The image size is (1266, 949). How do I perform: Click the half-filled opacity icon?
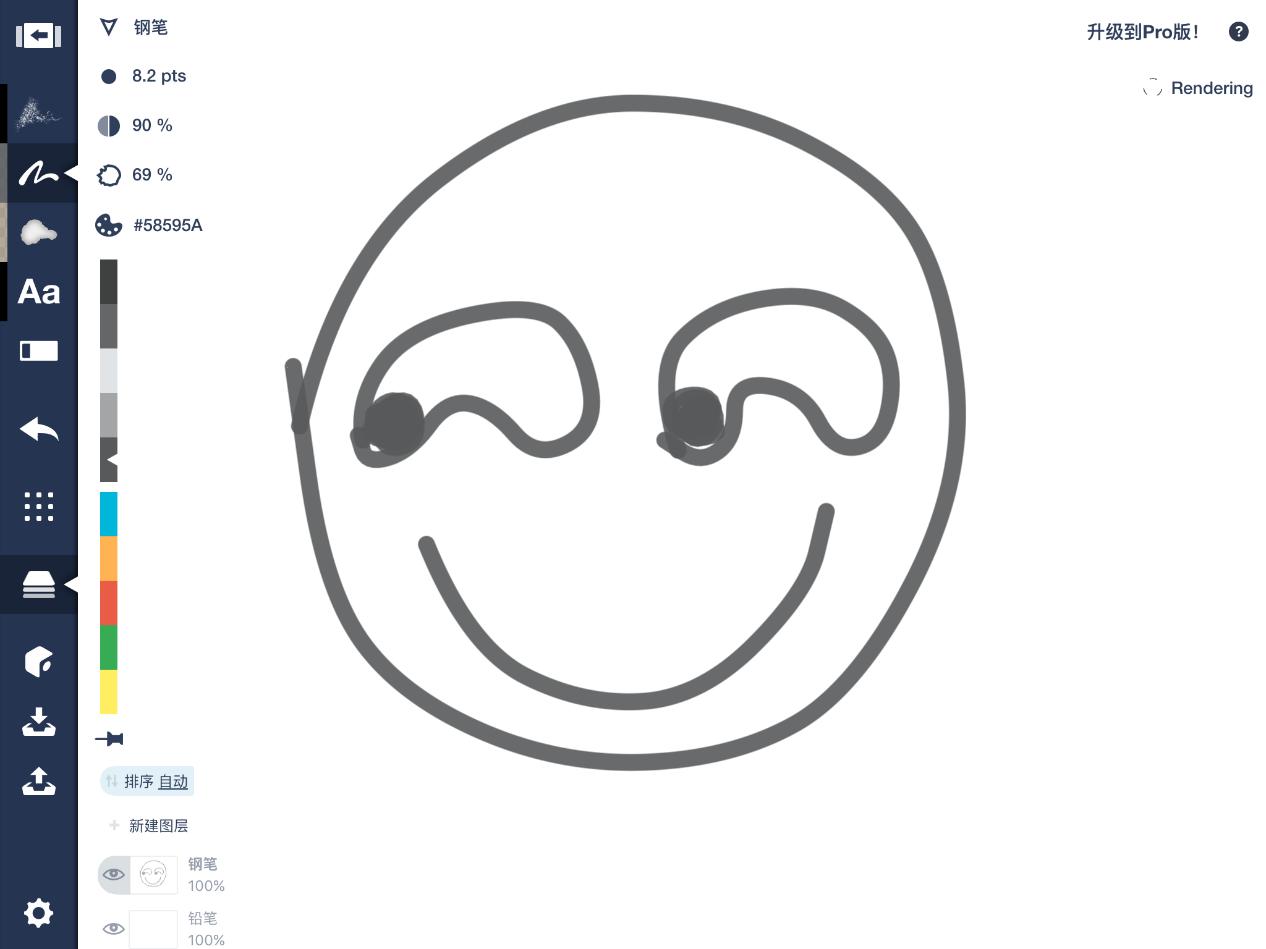point(109,125)
